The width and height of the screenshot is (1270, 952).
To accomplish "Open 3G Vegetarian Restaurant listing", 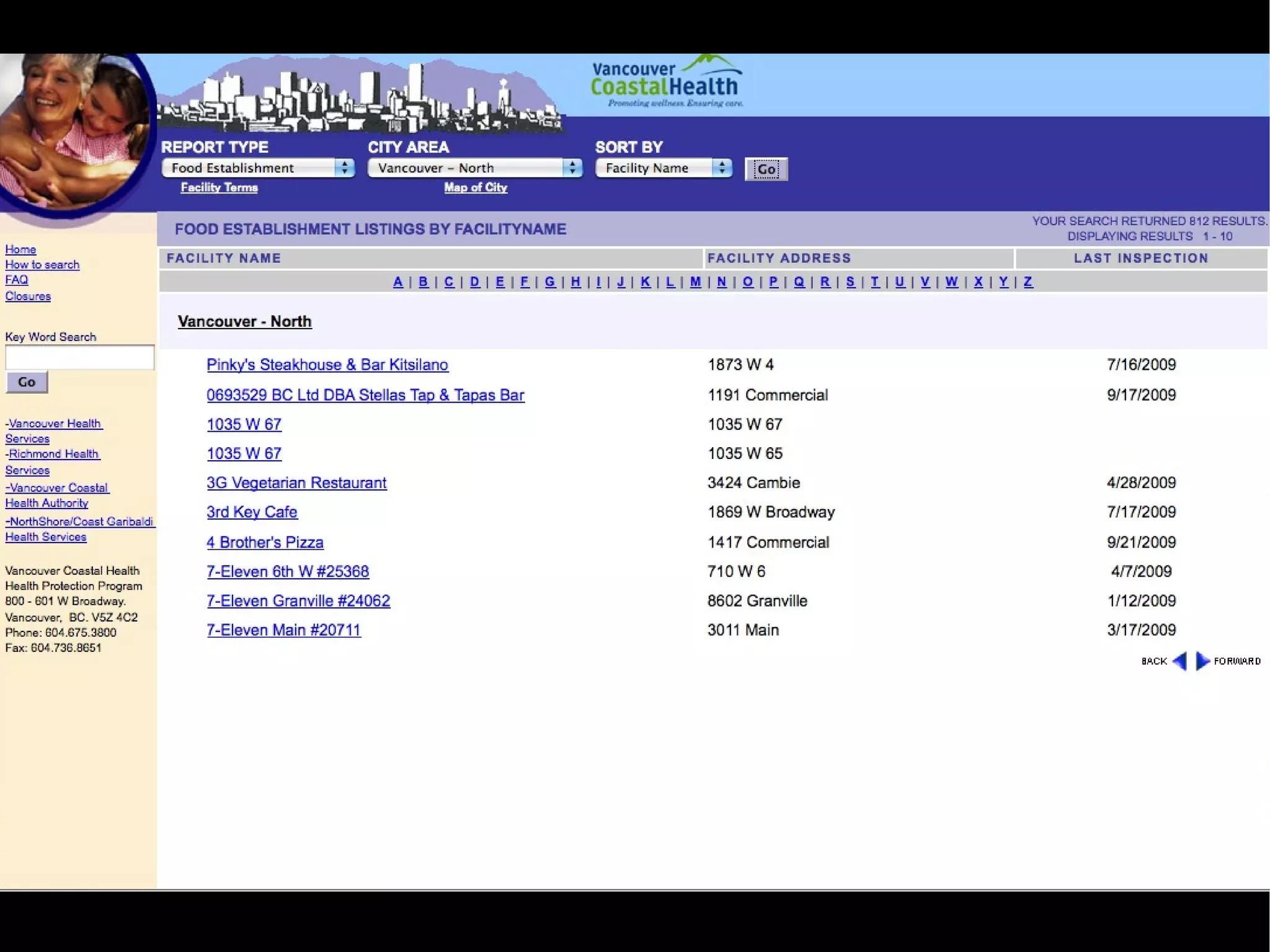I will [296, 483].
